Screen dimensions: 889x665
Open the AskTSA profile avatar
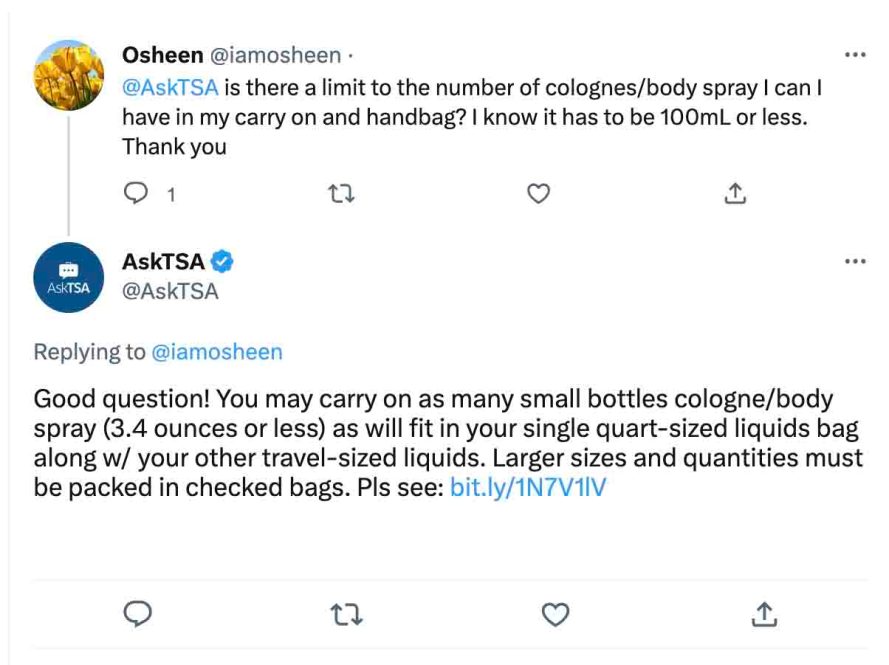click(x=69, y=278)
